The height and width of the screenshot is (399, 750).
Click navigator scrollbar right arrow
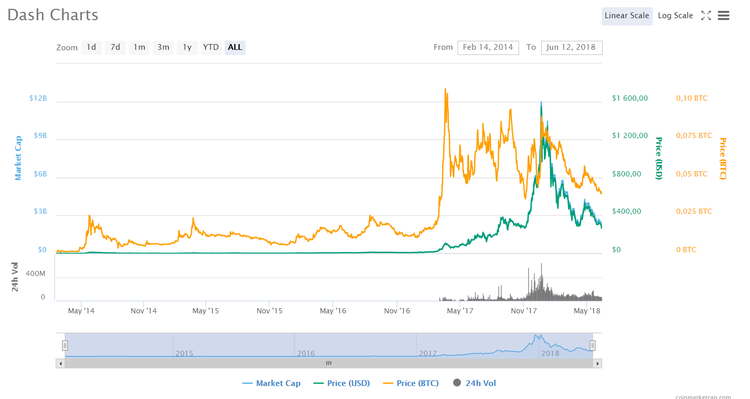[x=597, y=364]
